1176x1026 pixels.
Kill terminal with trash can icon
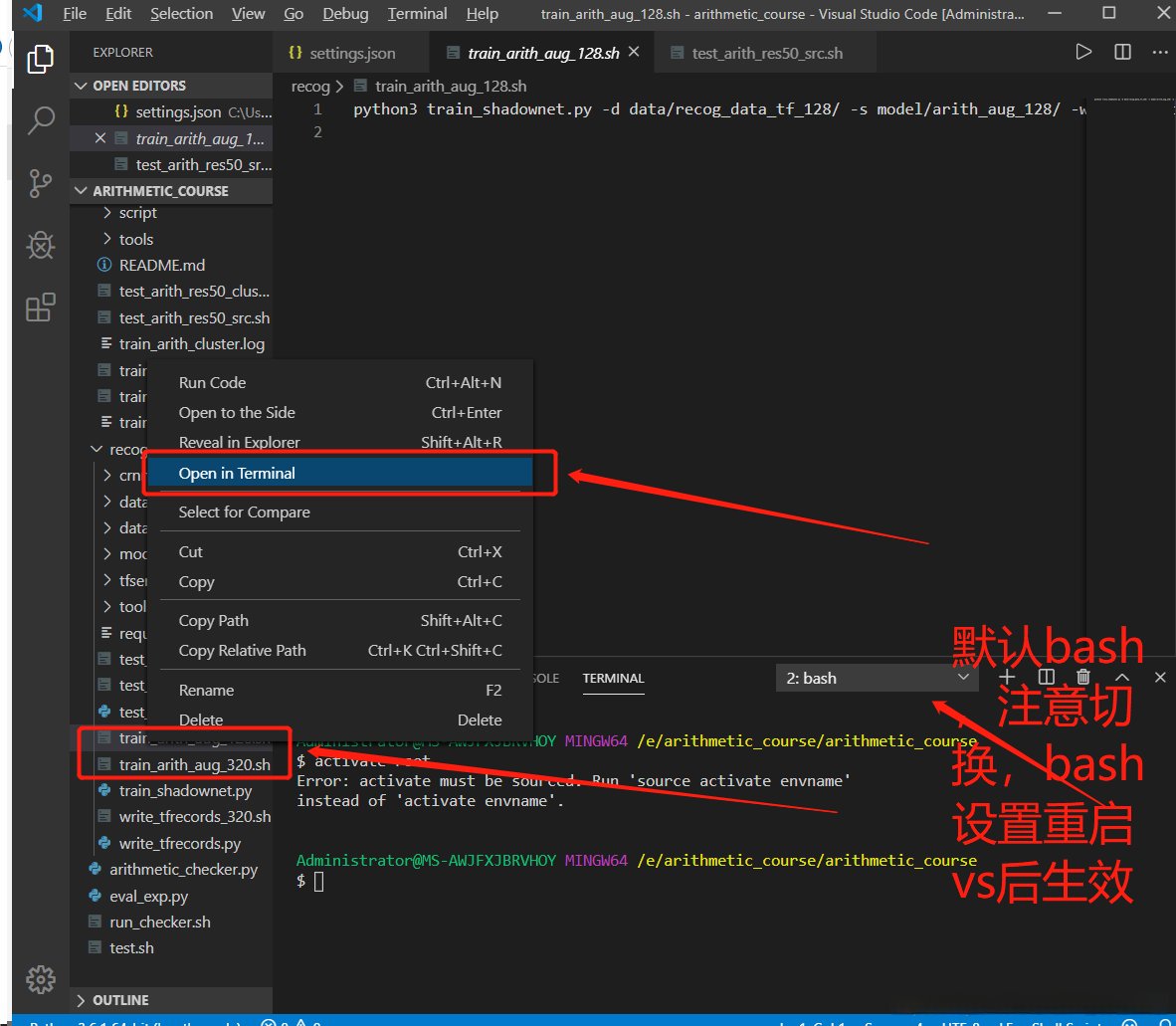pos(1083,678)
